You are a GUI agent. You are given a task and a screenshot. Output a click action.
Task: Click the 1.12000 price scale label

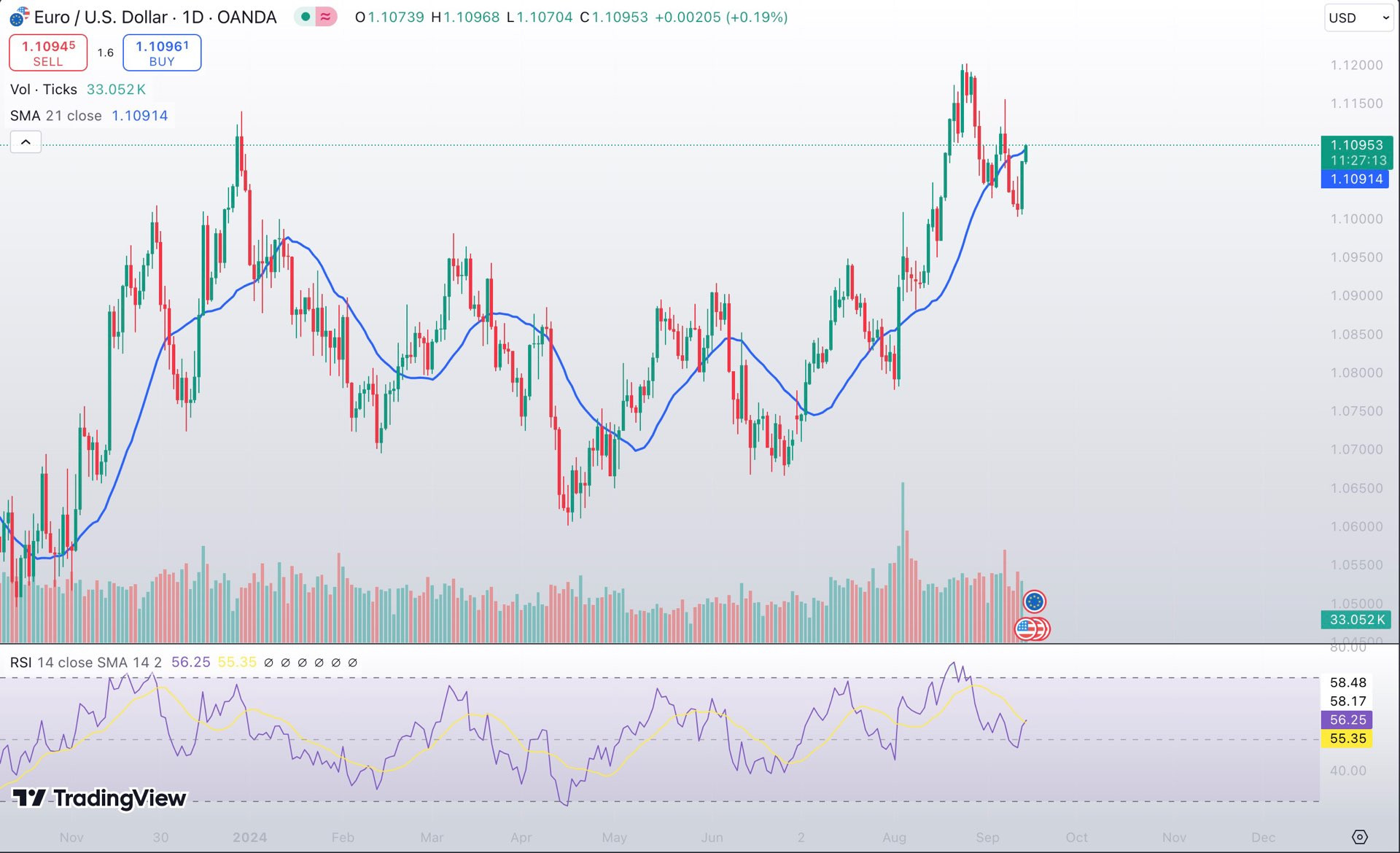coord(1356,65)
